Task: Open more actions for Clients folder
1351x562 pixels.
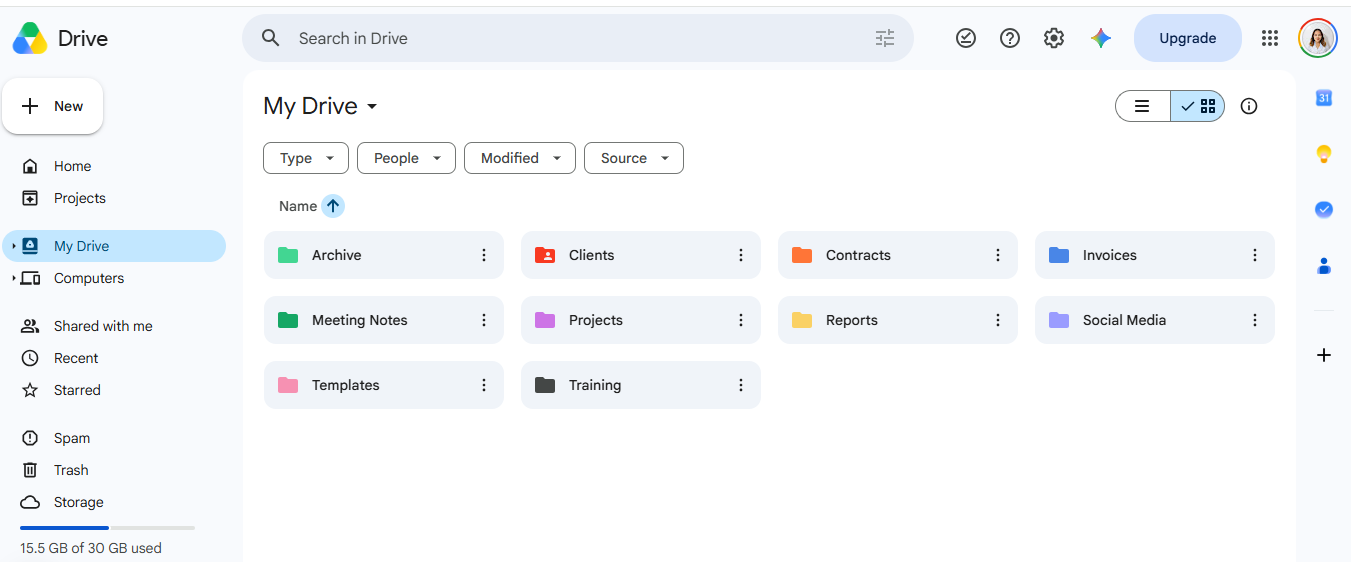Action: coord(741,255)
